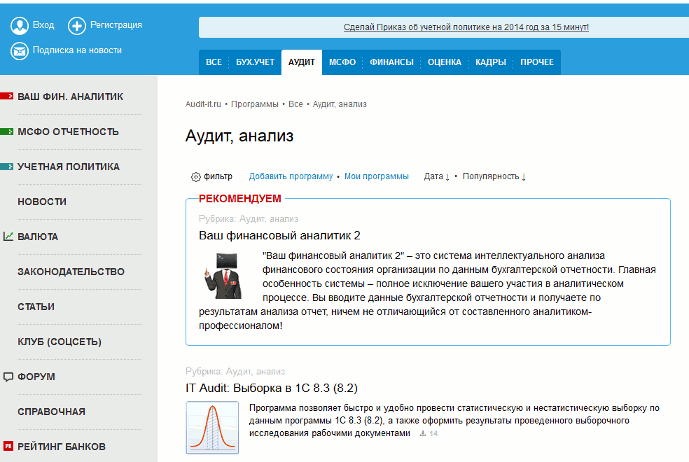Click the filter gear icon

[195, 177]
